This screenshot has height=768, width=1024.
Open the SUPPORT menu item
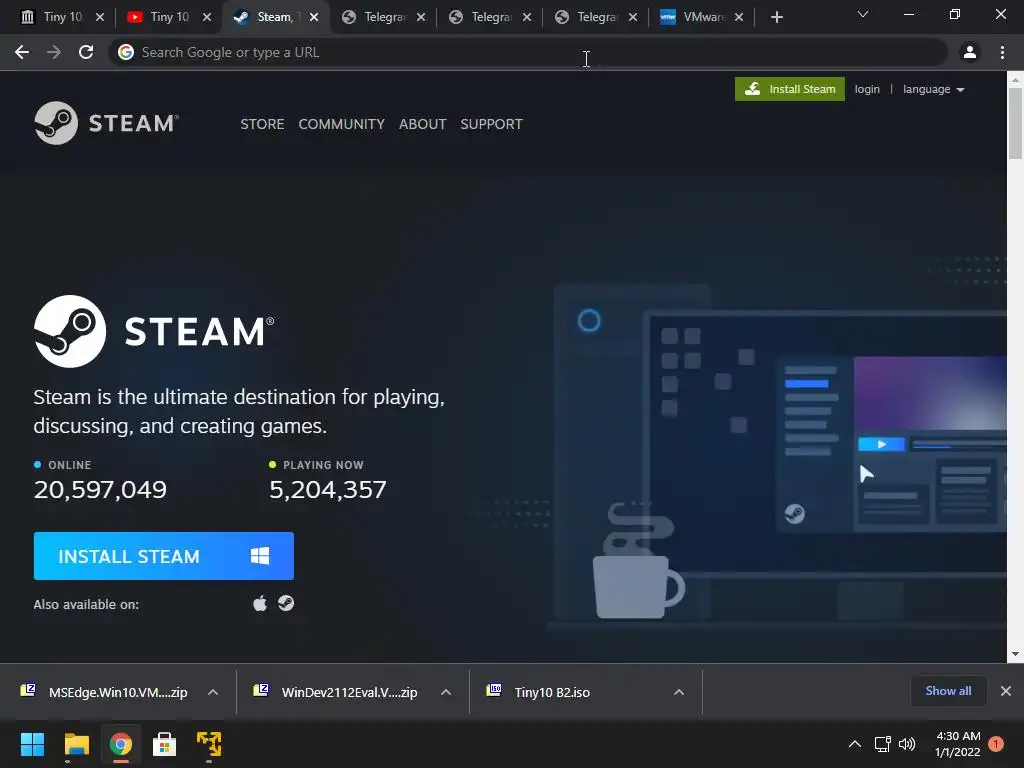pyautogui.click(x=491, y=124)
